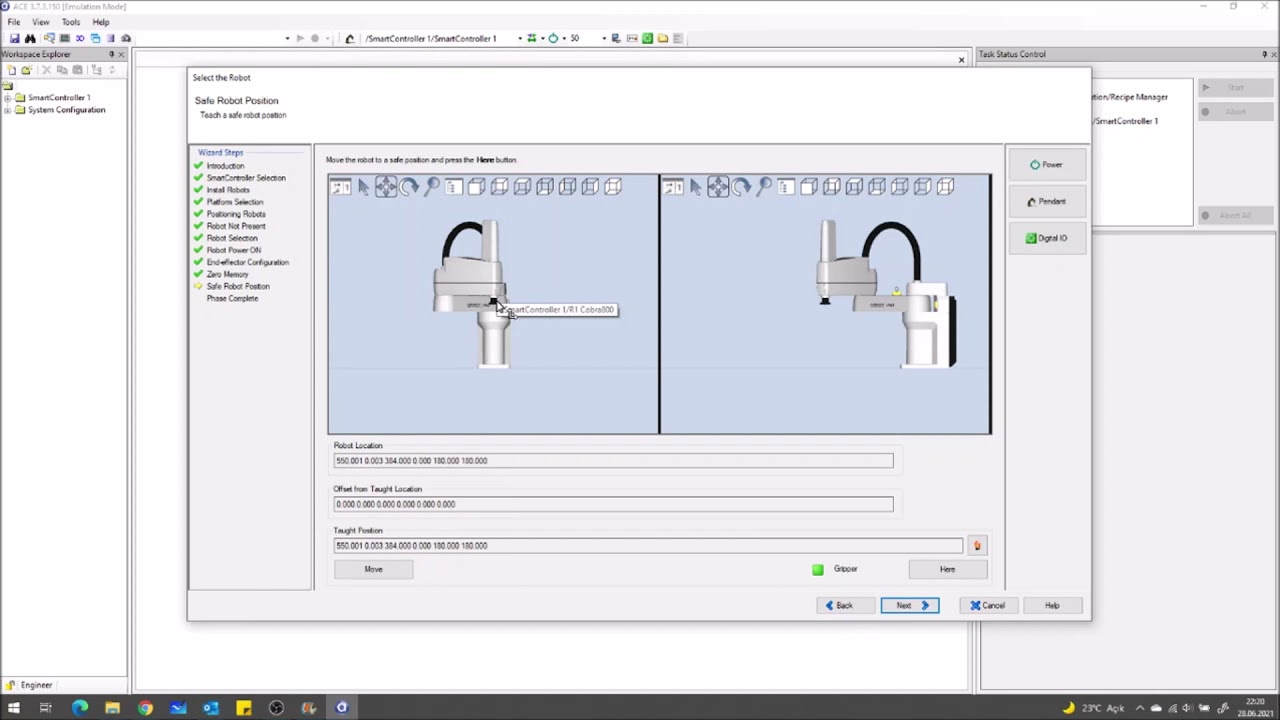Screen dimensions: 1280x720
Task: Select Zero Memory wizard step
Action: coord(227,274)
